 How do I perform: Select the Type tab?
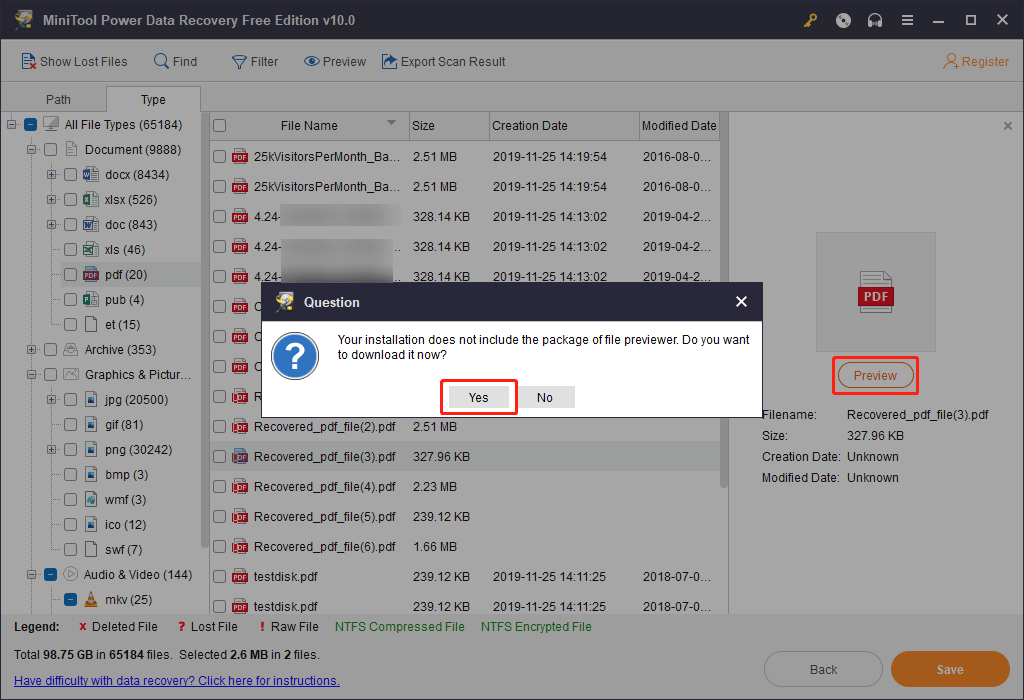(x=153, y=99)
